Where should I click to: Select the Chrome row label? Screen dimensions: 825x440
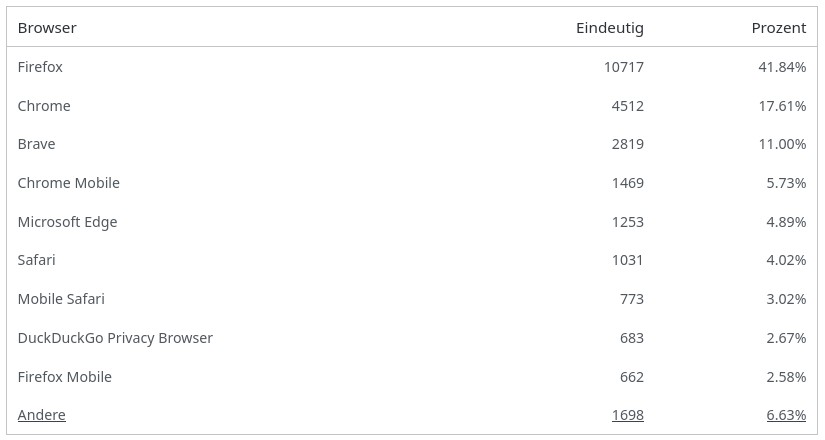coord(44,106)
